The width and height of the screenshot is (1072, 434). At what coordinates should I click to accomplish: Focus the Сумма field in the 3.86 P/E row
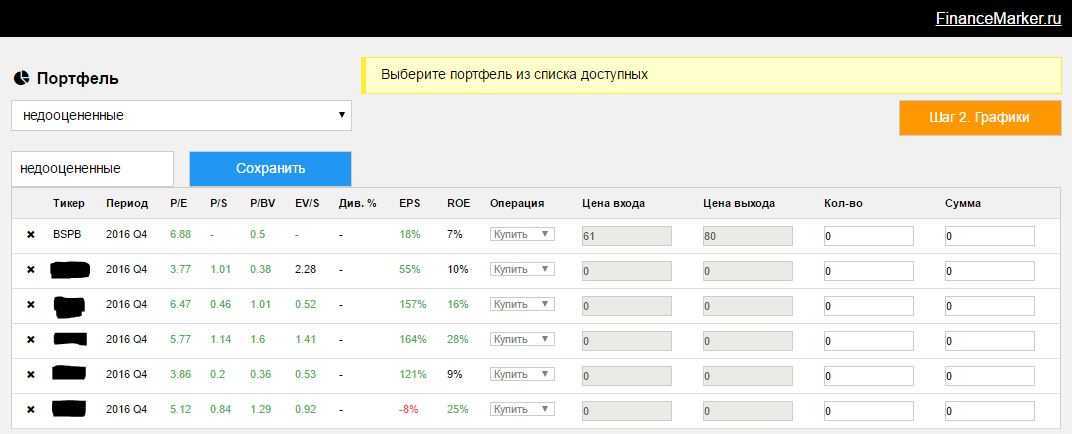[989, 376]
